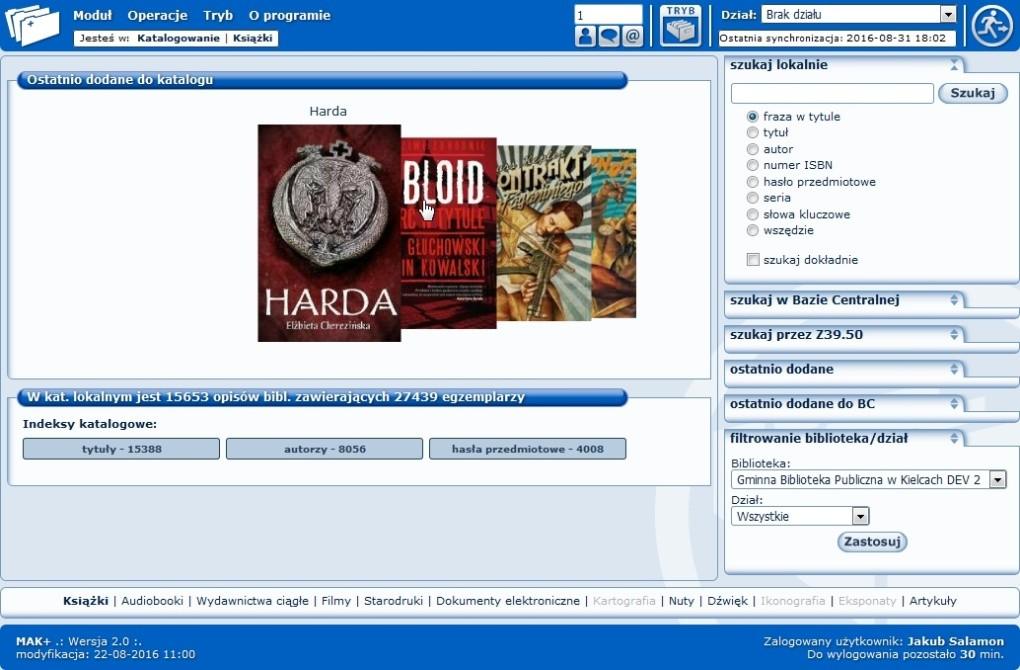Viewport: 1020px width, 670px height.
Task: Open the Dział dropdown showing Brak działu
Action: point(859,14)
